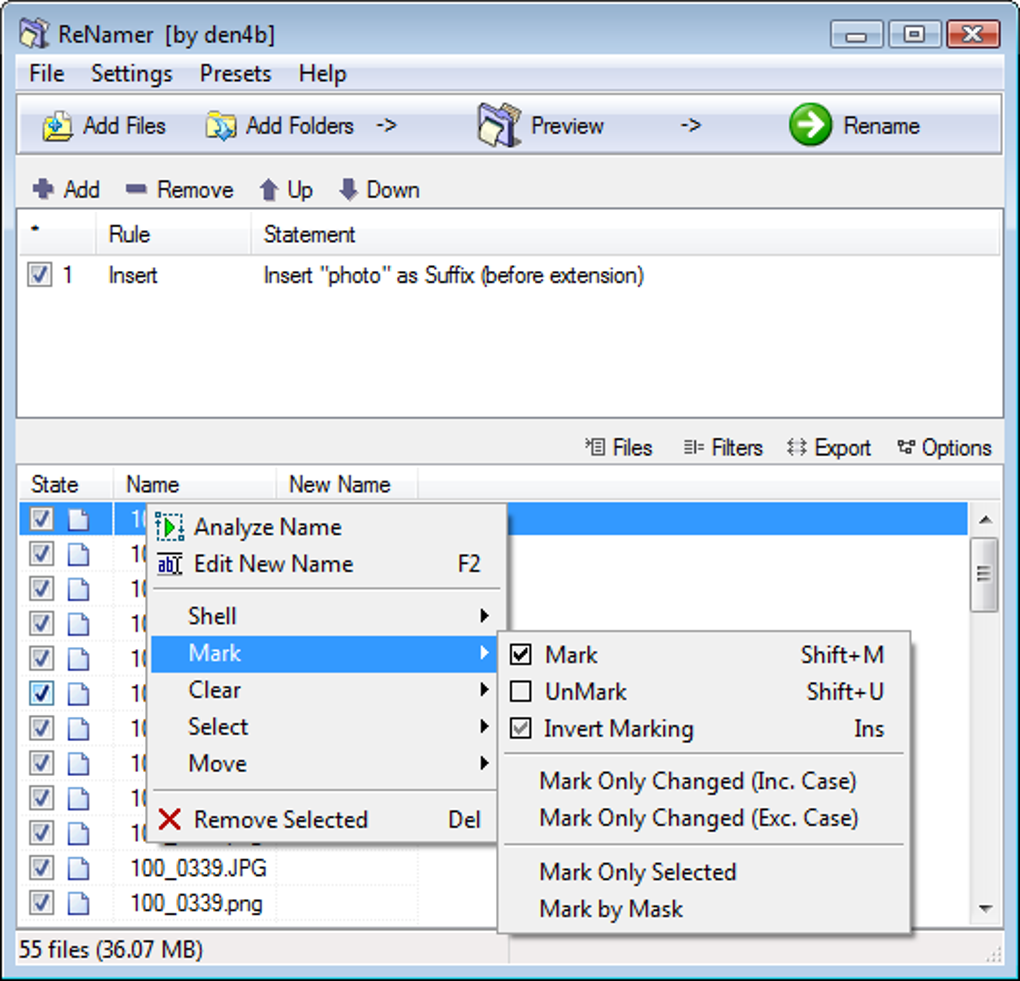The height and width of the screenshot is (981, 1020).
Task: Click the State column header
Action: pyautogui.click(x=66, y=484)
